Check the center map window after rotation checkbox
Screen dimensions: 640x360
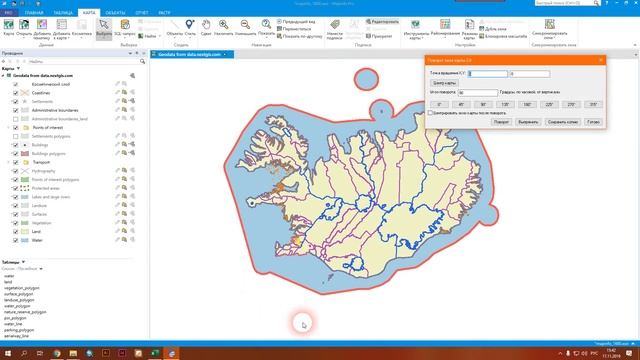pyautogui.click(x=430, y=113)
